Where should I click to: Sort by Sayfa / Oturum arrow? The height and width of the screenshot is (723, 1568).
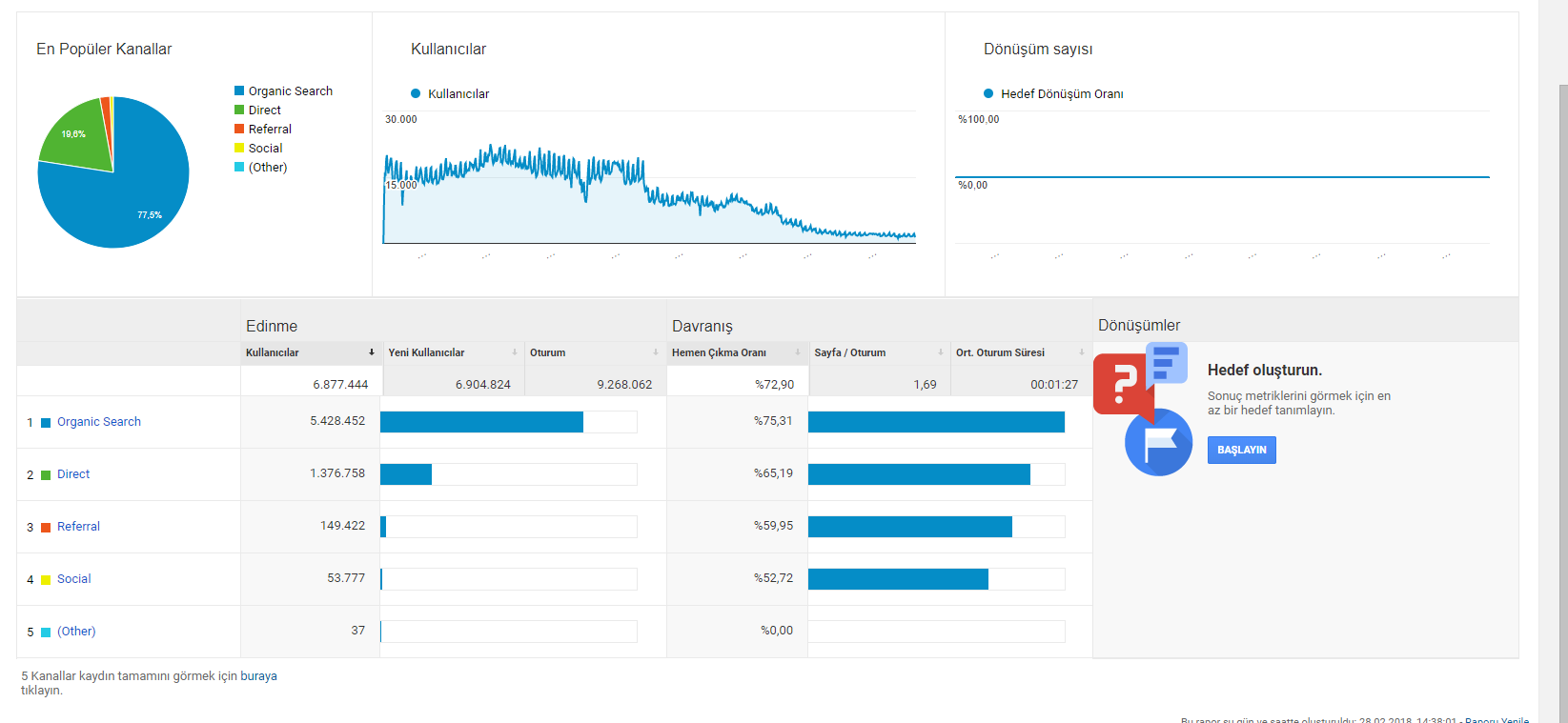941,352
